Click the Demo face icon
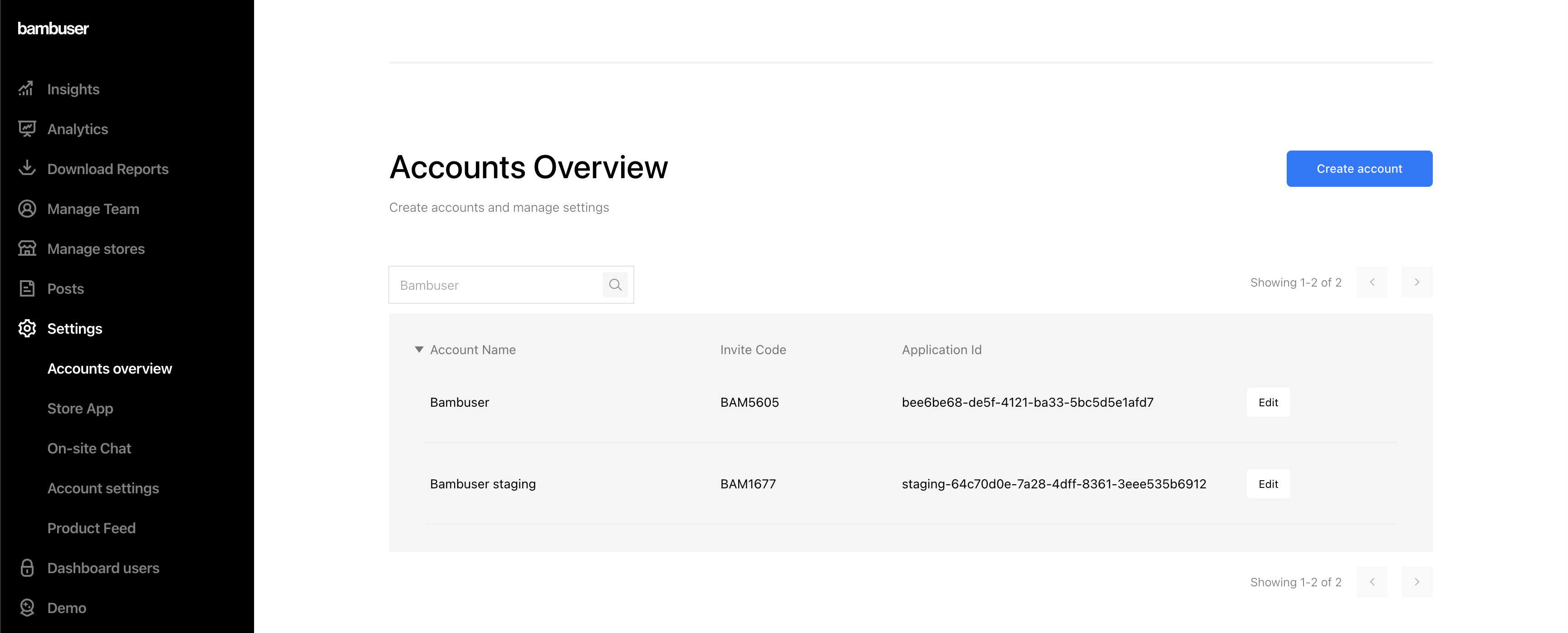 click(26, 608)
